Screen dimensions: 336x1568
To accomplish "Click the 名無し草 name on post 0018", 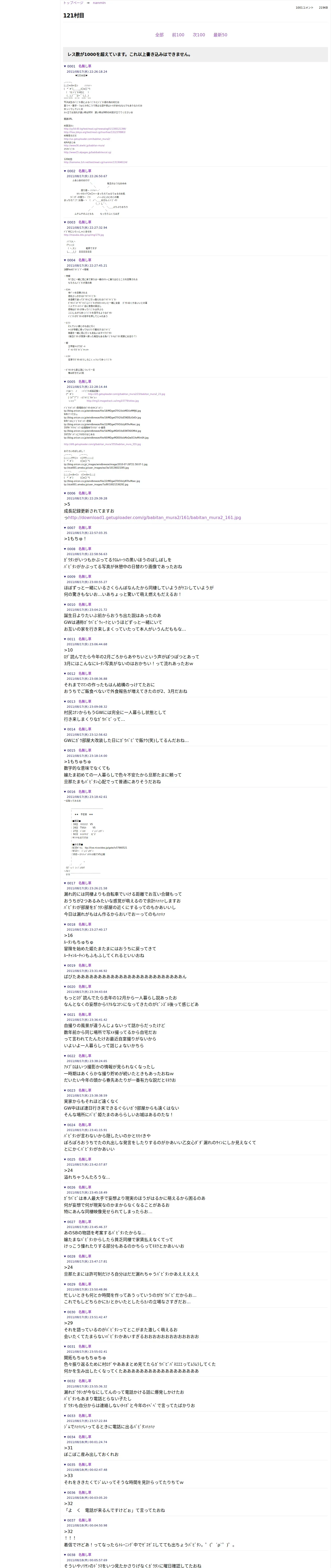I will pyautogui.click(x=85, y=924).
